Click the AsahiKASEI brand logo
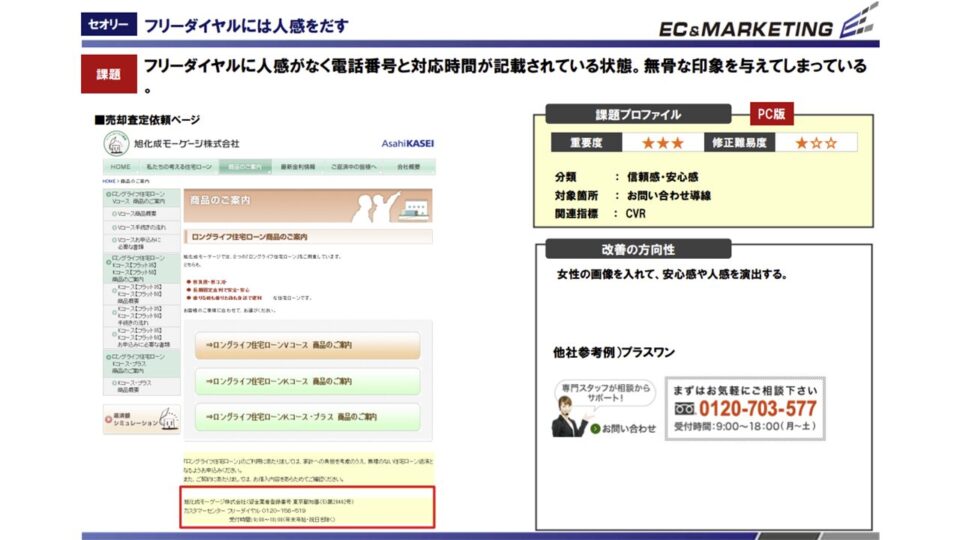Viewport: 960px width, 540px height. click(x=408, y=143)
